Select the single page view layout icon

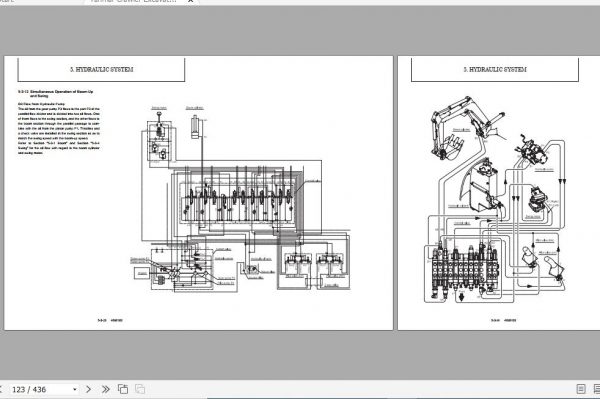click(x=581, y=389)
